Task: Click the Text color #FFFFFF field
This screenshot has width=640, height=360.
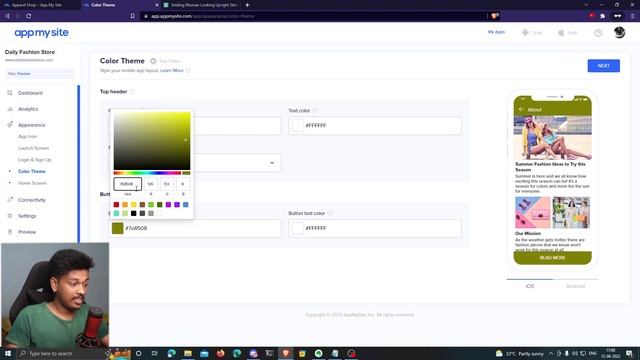Action: pyautogui.click(x=375, y=126)
